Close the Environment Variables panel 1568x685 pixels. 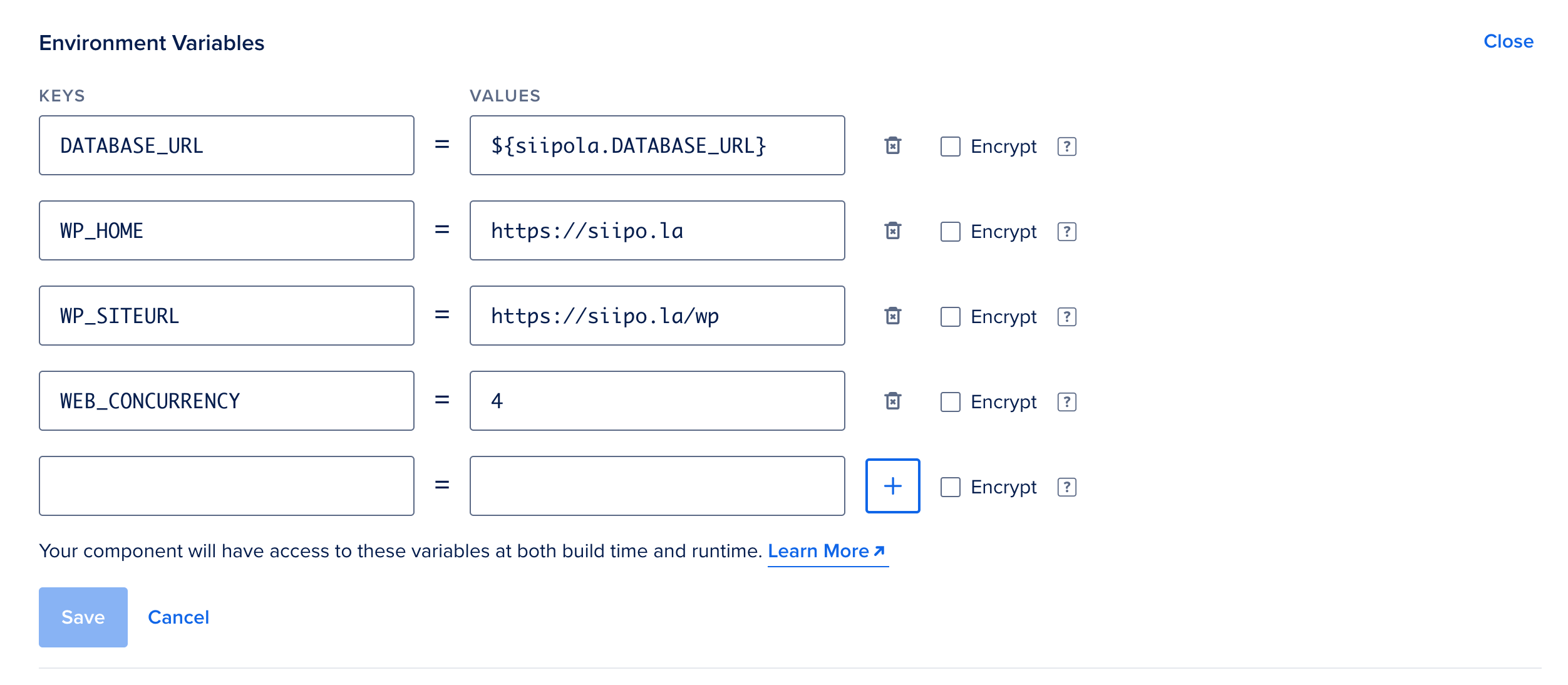click(x=1508, y=41)
